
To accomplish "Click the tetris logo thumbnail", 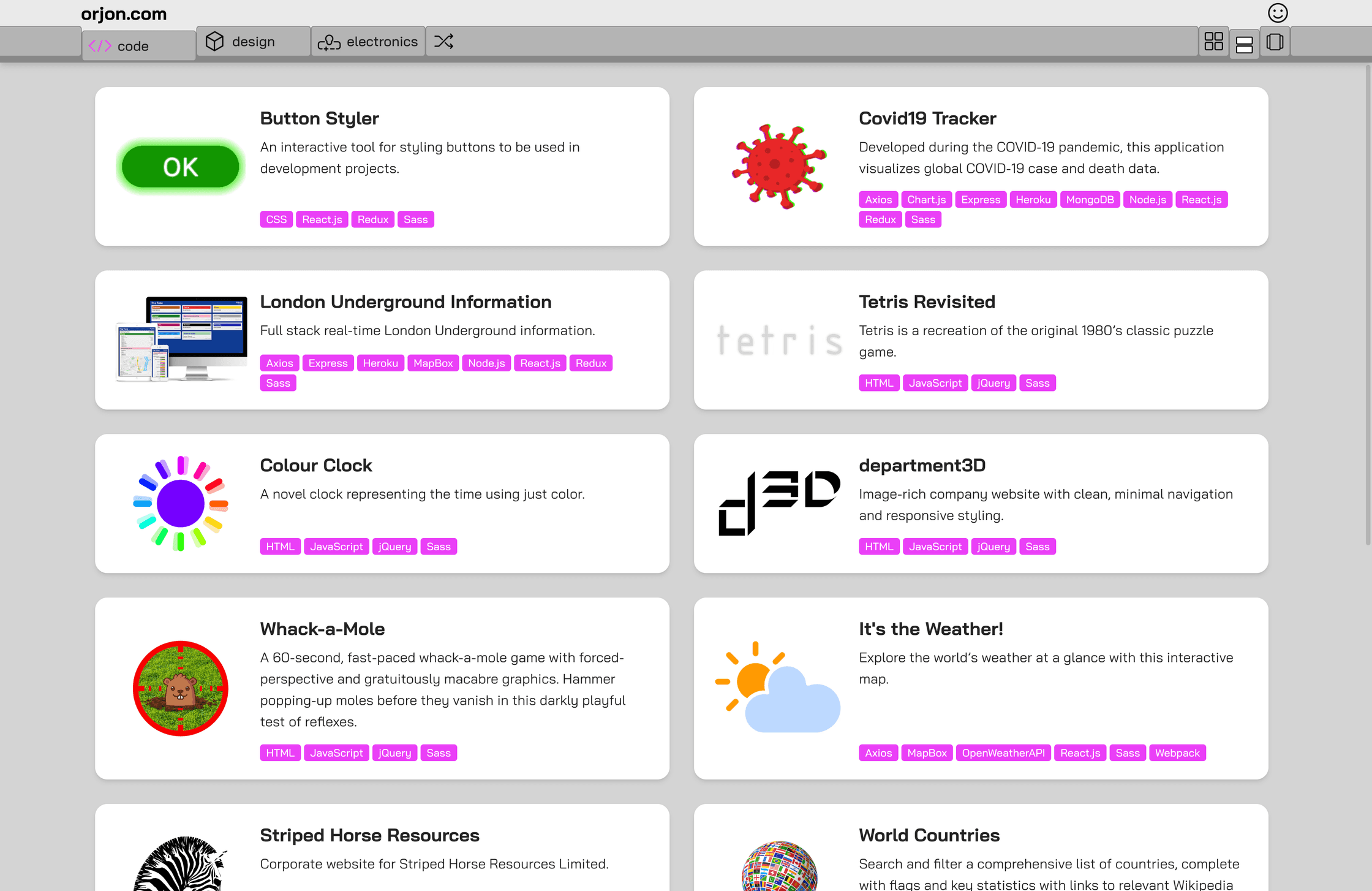I will (779, 340).
